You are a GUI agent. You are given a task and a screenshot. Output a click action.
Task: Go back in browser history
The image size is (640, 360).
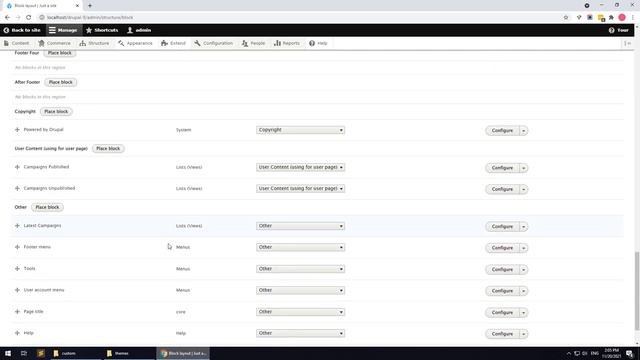(7, 18)
